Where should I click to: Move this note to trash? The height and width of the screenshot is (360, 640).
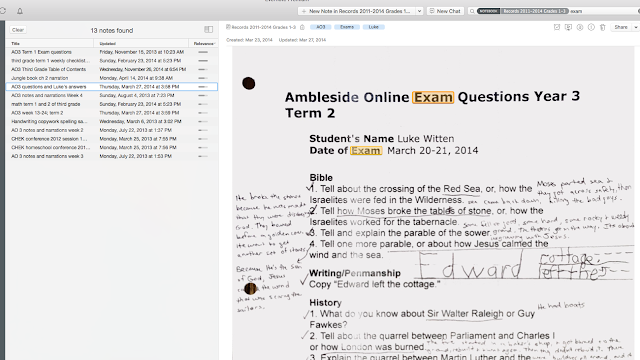tap(602, 27)
